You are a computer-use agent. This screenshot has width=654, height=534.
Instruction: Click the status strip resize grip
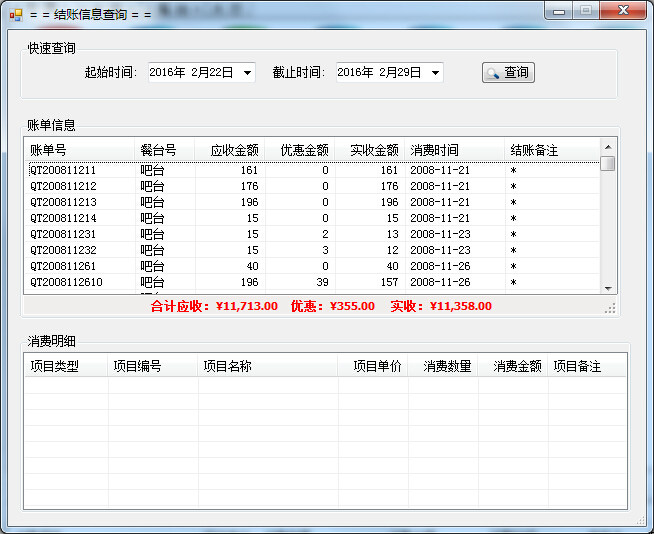tap(610, 309)
